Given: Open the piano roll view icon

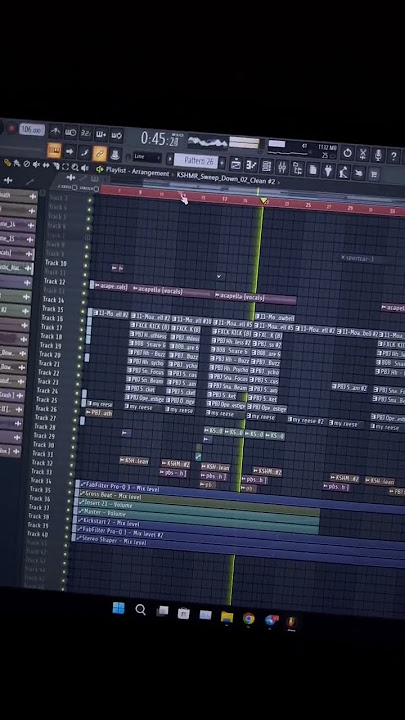Looking at the screenshot, I should (x=251, y=165).
